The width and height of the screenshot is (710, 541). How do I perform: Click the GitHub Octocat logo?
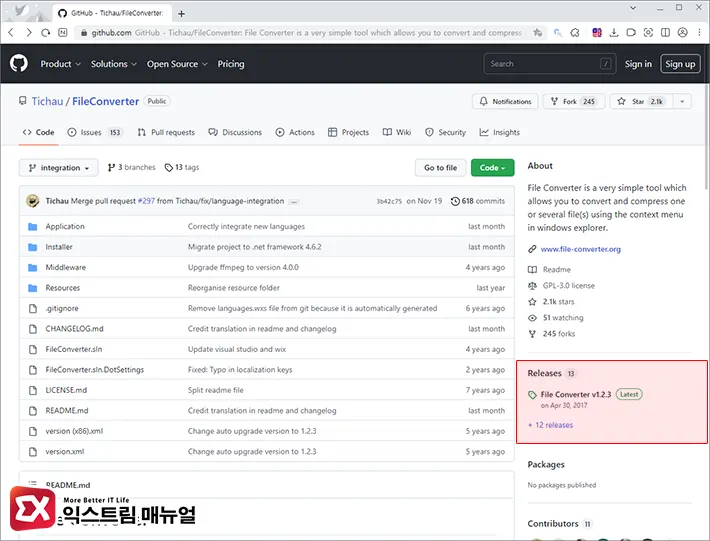19,64
